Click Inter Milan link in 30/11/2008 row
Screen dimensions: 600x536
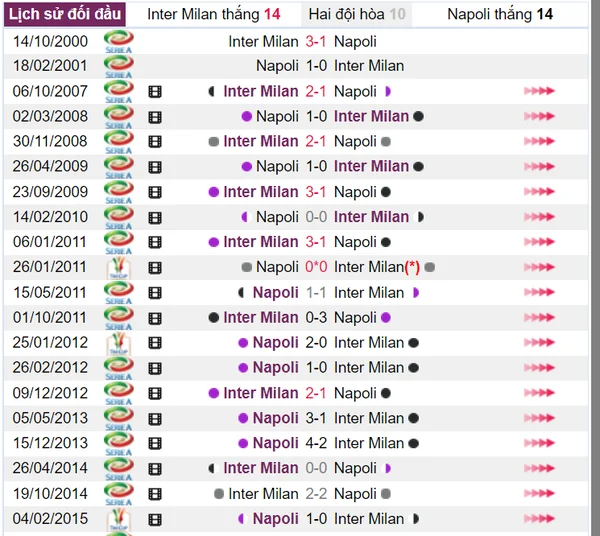(x=260, y=141)
